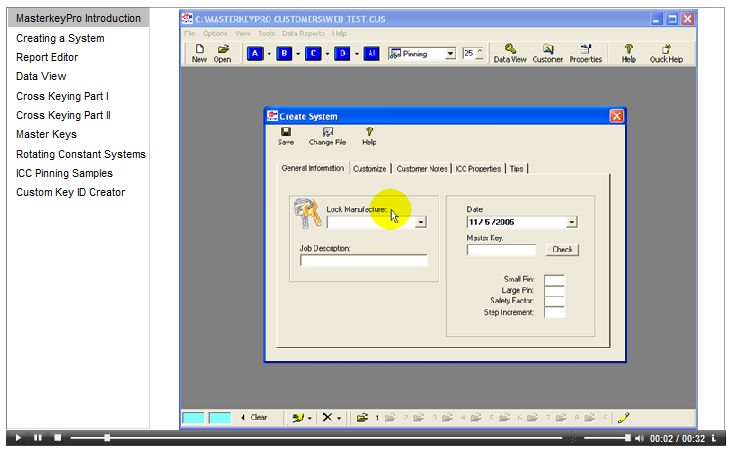Click folder icon 1 in bottom toolbar
Image resolution: width=733 pixels, height=449 pixels.
(362, 418)
